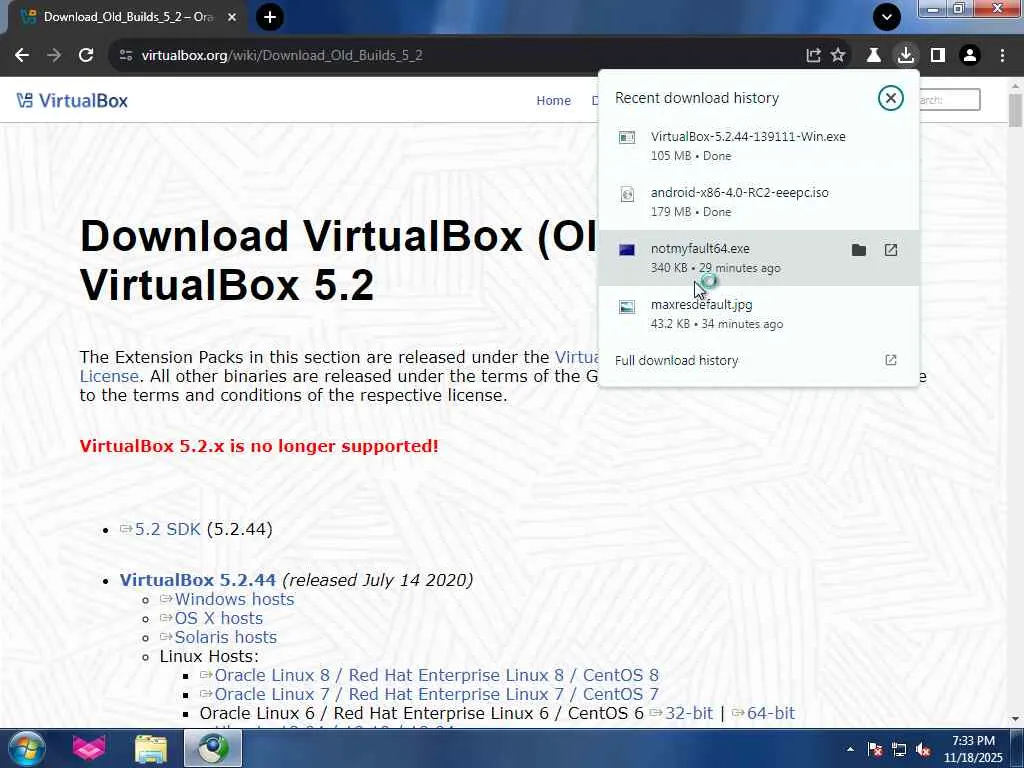The image size is (1024, 768).
Task: Click page vertical scrollbar thumb
Action: [x=1016, y=110]
